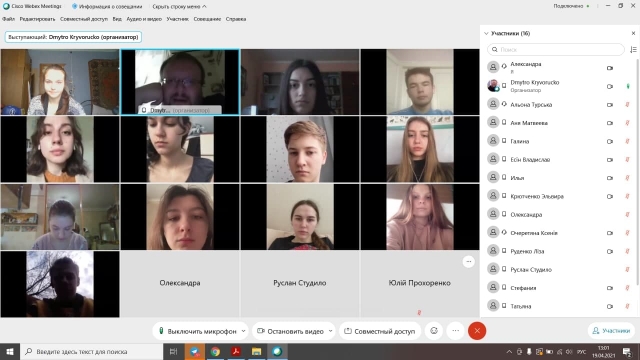Click camera icon for Кротченко Эльвира
This screenshot has width=640, height=360.
tap(610, 196)
